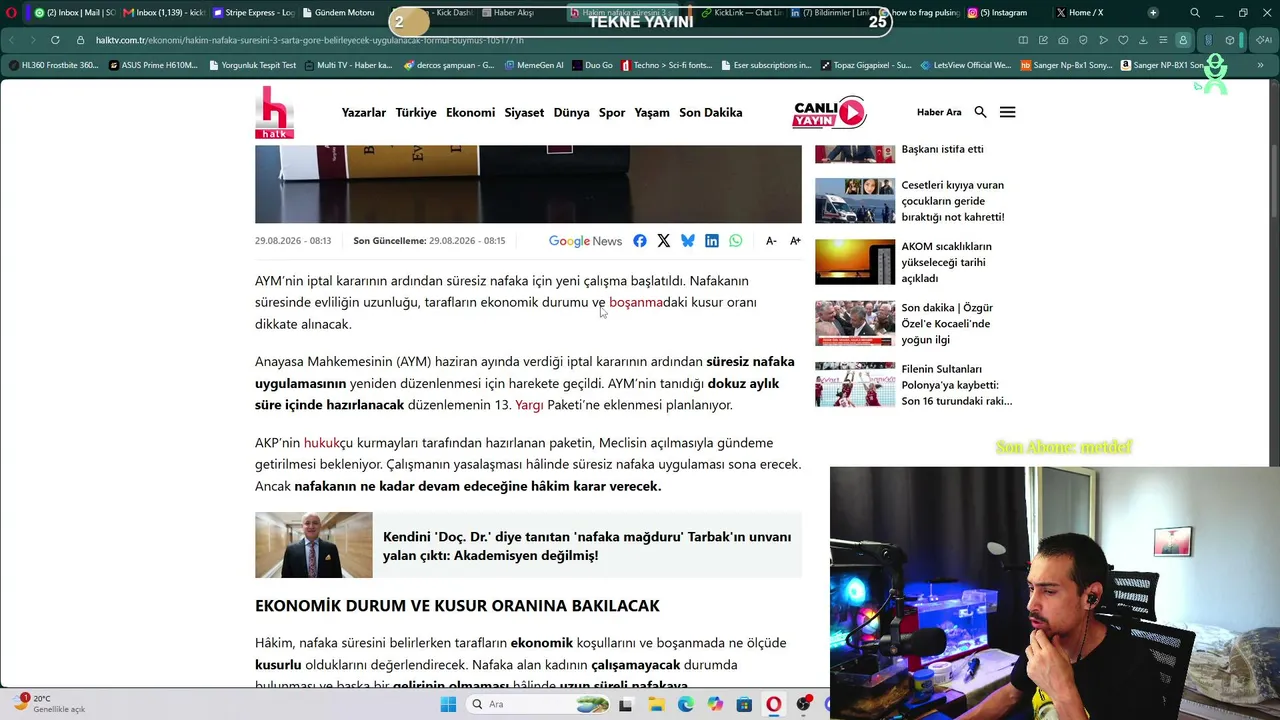Click the search magnifier next to Haber Ara

click(980, 112)
